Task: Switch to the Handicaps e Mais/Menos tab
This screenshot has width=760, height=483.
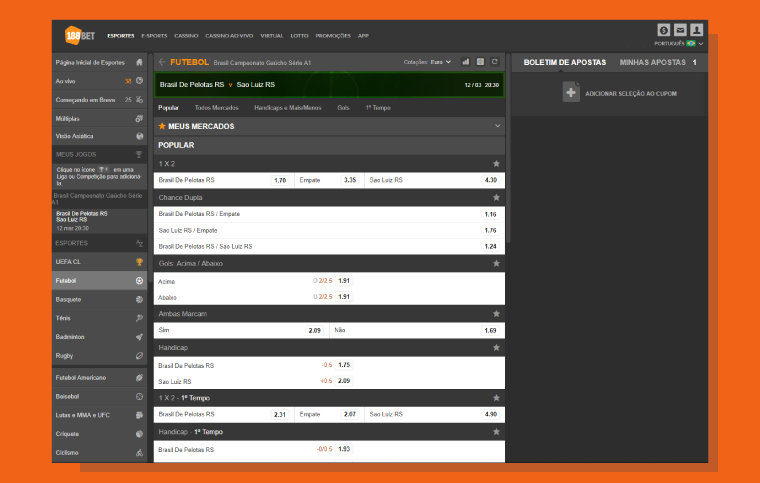Action: [288, 108]
